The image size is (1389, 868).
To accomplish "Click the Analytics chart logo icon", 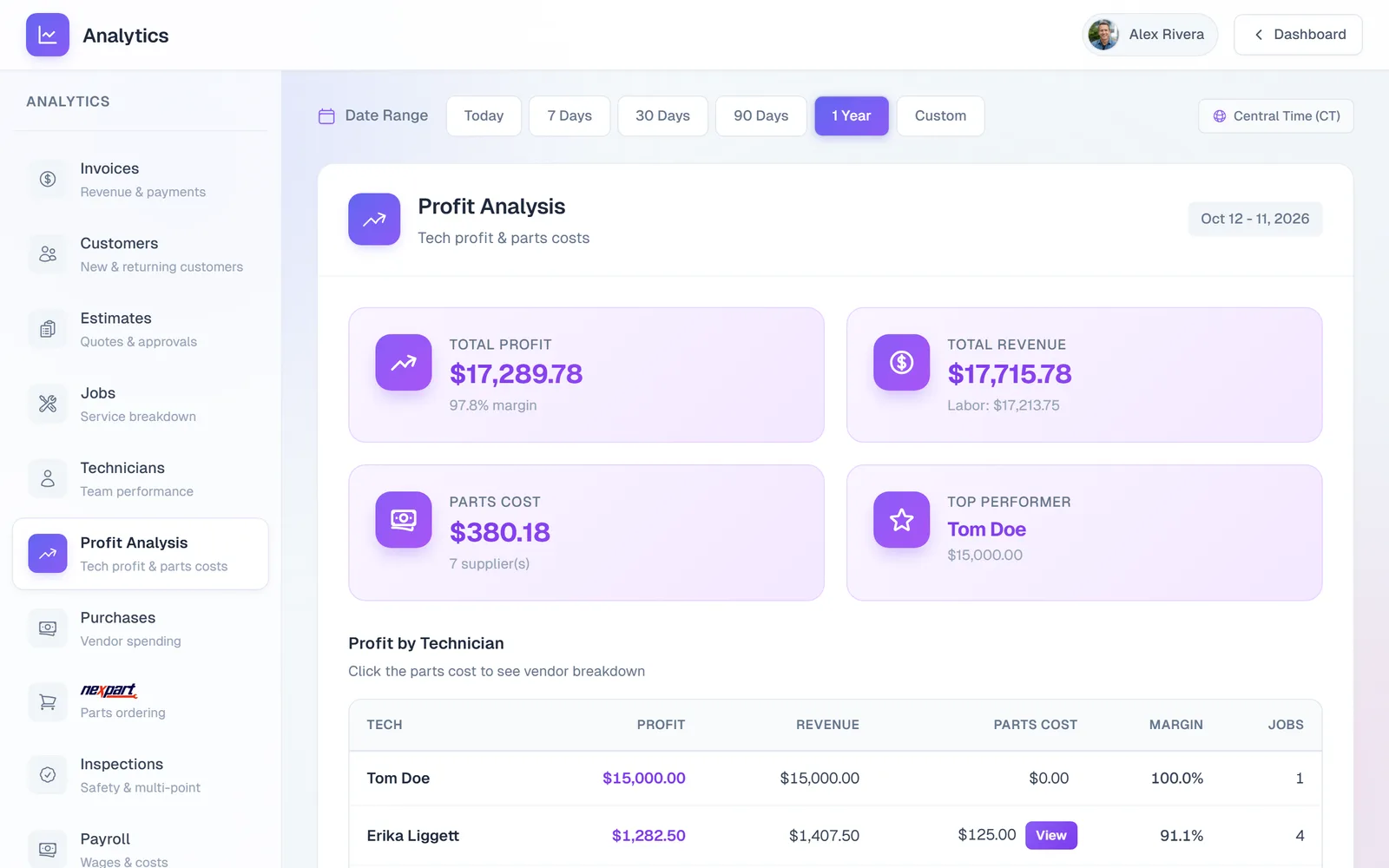I will pyautogui.click(x=48, y=35).
